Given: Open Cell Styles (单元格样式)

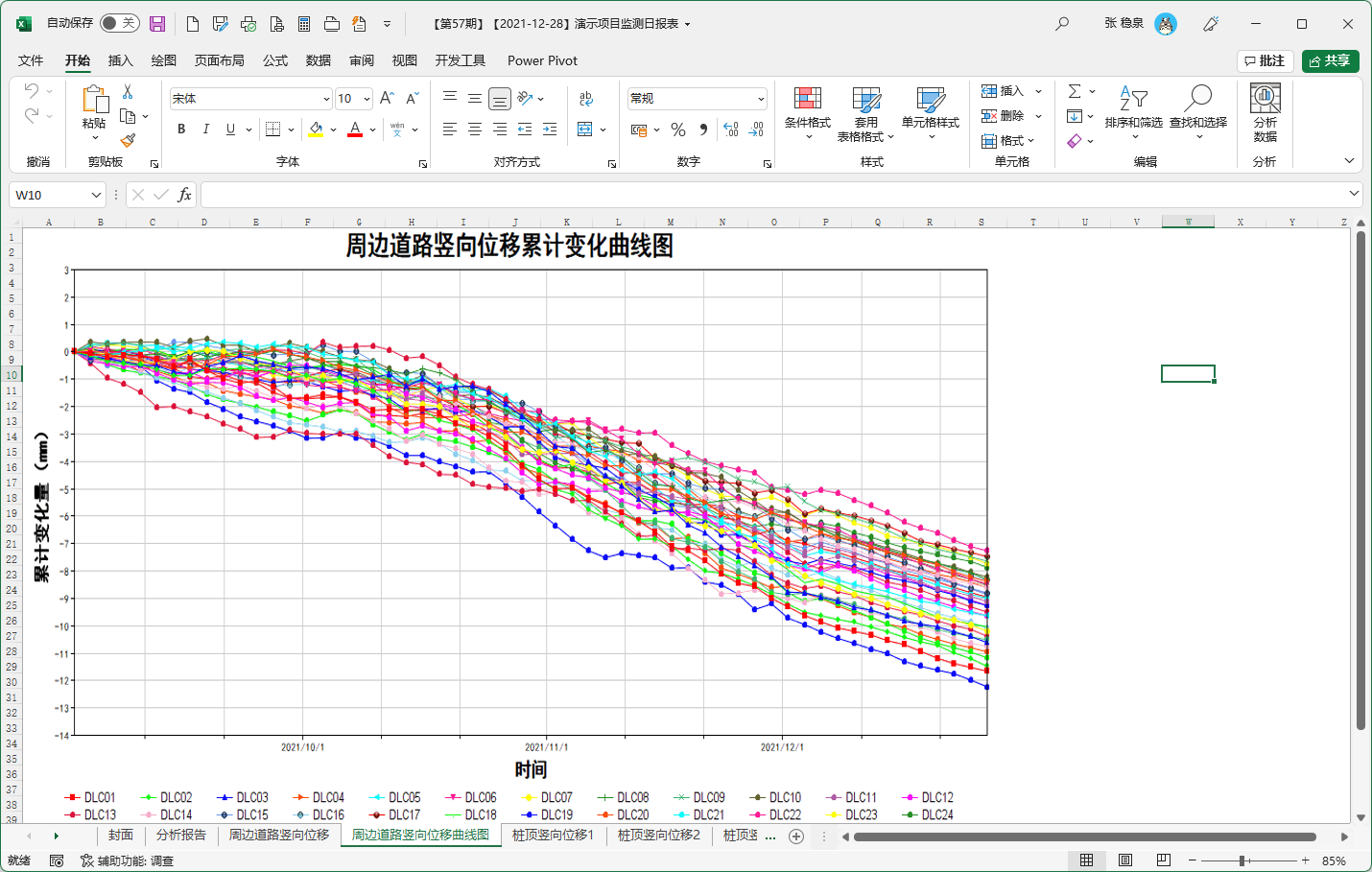Looking at the screenshot, I should coord(931,113).
